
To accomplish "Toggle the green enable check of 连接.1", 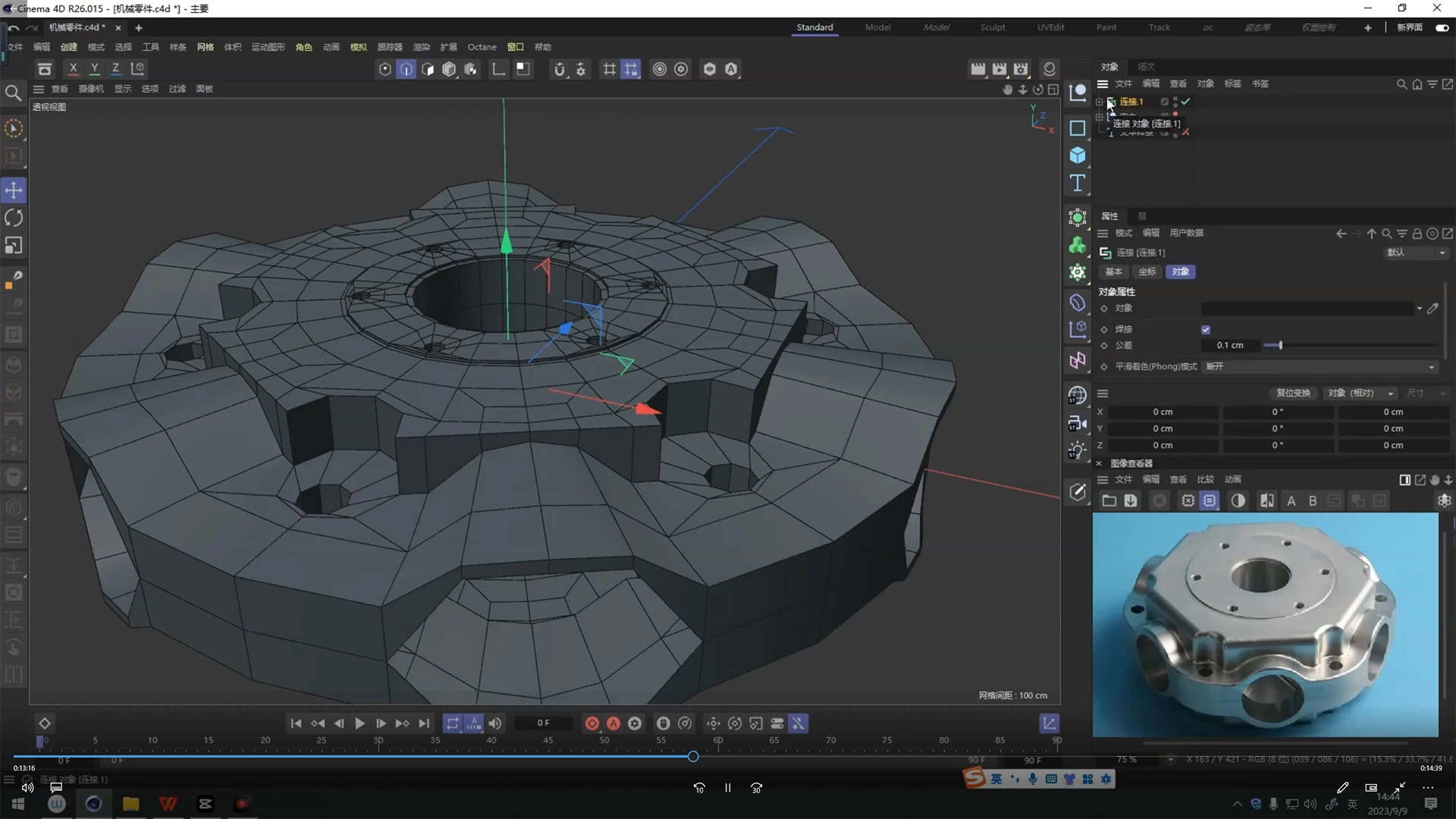I will [1186, 102].
